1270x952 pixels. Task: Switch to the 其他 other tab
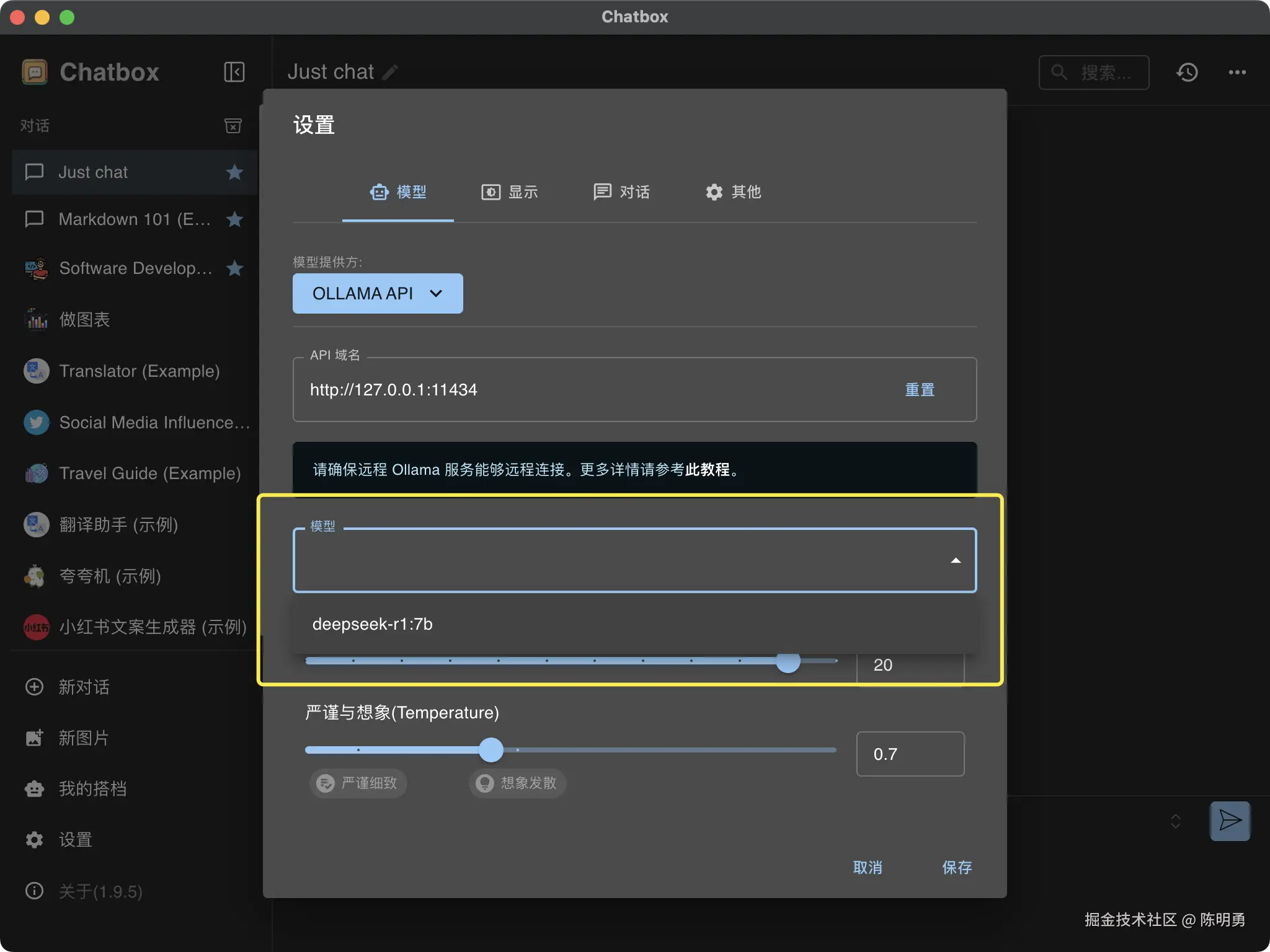click(x=733, y=192)
